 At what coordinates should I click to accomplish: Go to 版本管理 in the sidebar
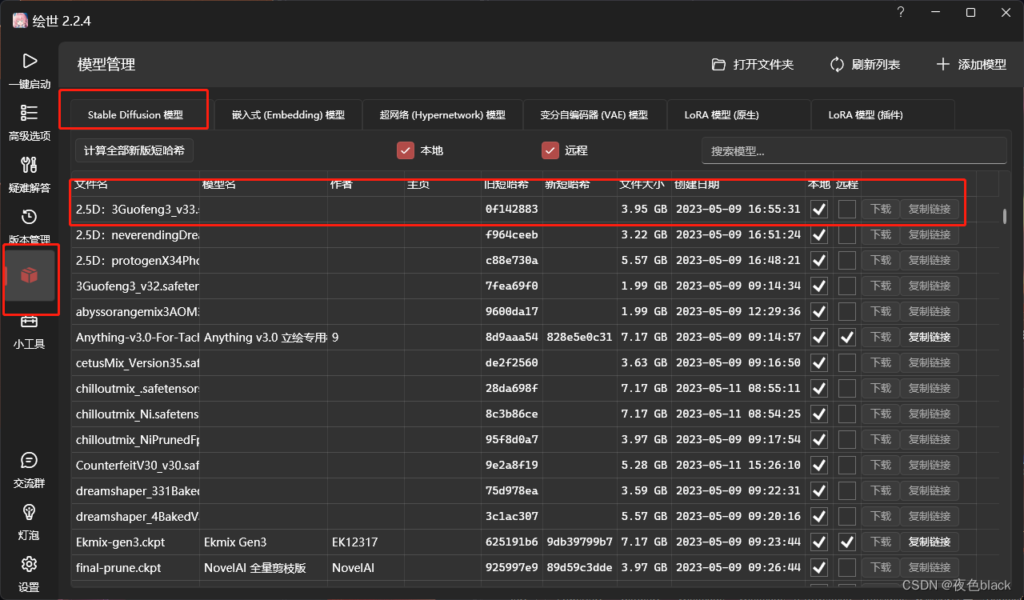click(29, 218)
